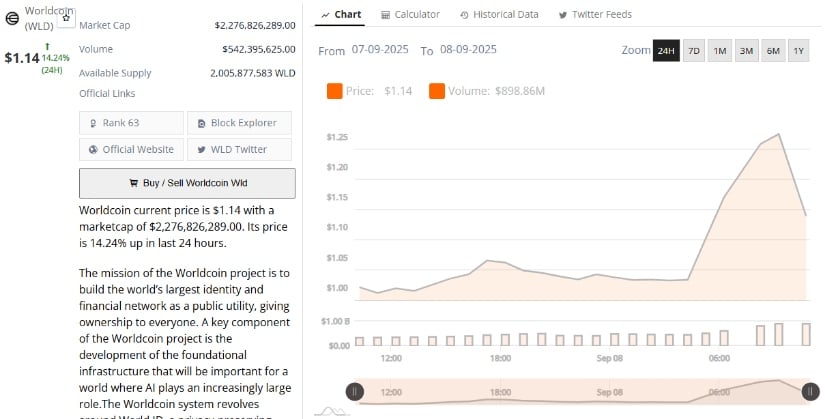Set chart zoom to 1M
This screenshot has height=419, width=825.
[x=720, y=51]
